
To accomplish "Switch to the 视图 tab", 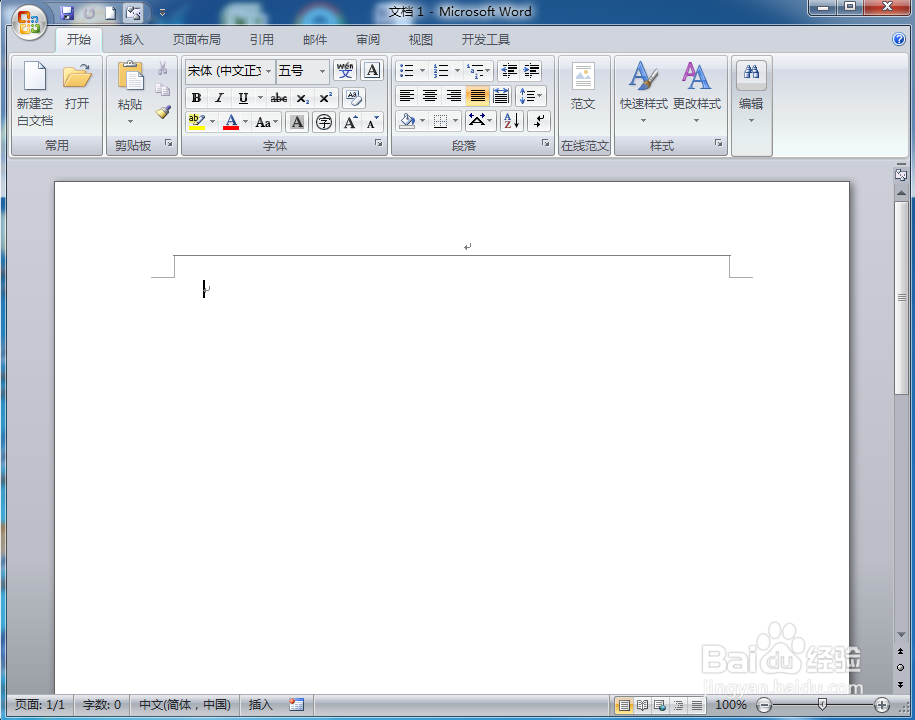I will 420,39.
